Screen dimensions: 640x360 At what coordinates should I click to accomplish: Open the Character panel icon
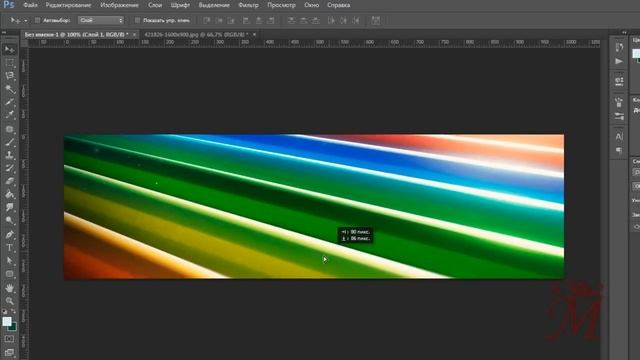(619, 136)
